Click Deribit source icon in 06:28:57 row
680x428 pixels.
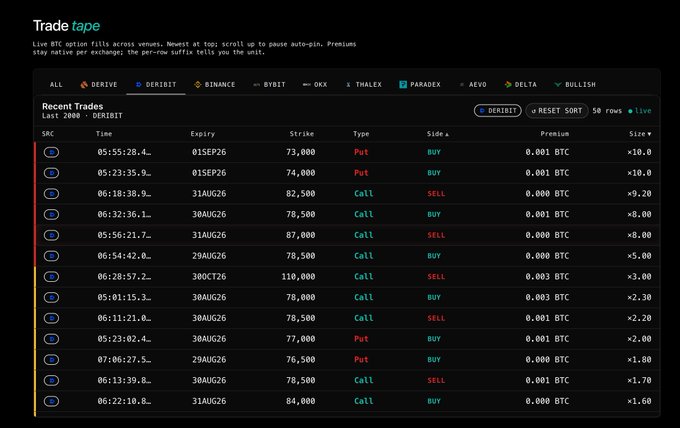pos(51,277)
